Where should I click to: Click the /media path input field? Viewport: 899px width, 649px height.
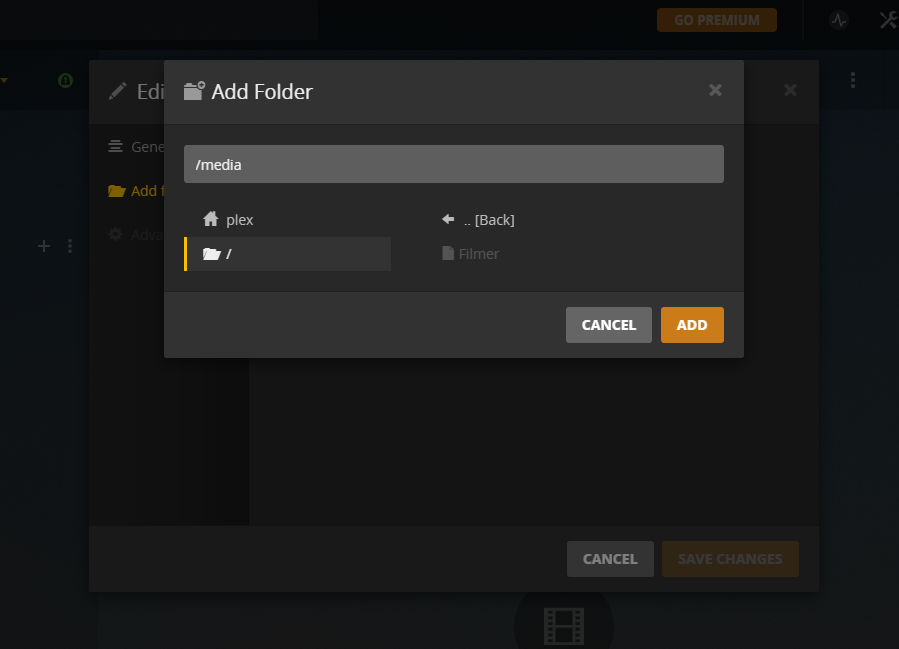point(454,164)
